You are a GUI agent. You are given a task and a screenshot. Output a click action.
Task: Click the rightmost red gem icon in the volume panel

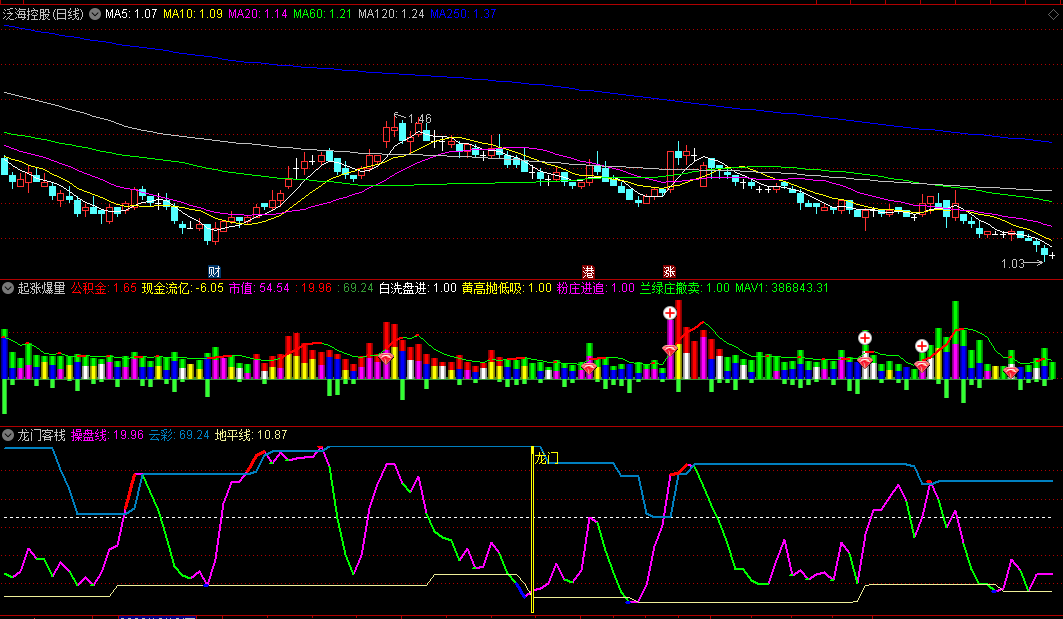tap(1011, 372)
